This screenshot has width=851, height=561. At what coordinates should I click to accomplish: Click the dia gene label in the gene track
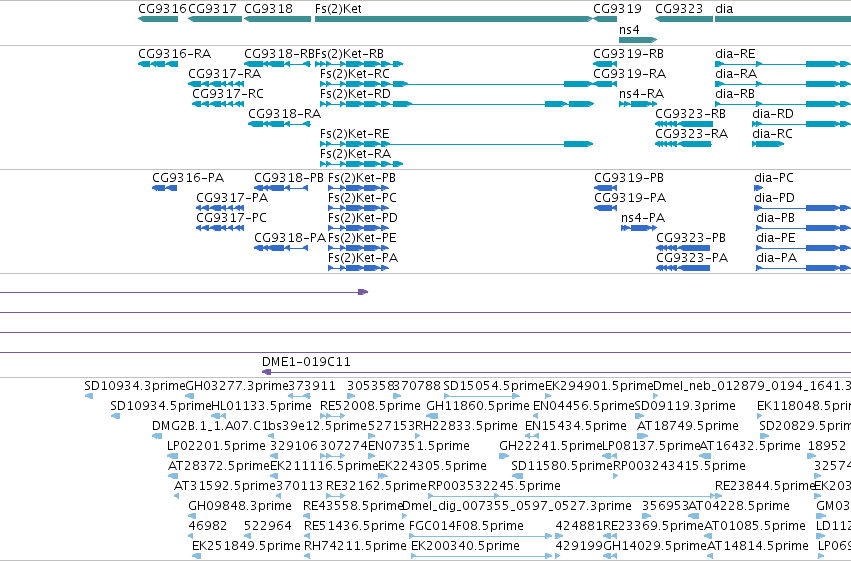(724, 9)
